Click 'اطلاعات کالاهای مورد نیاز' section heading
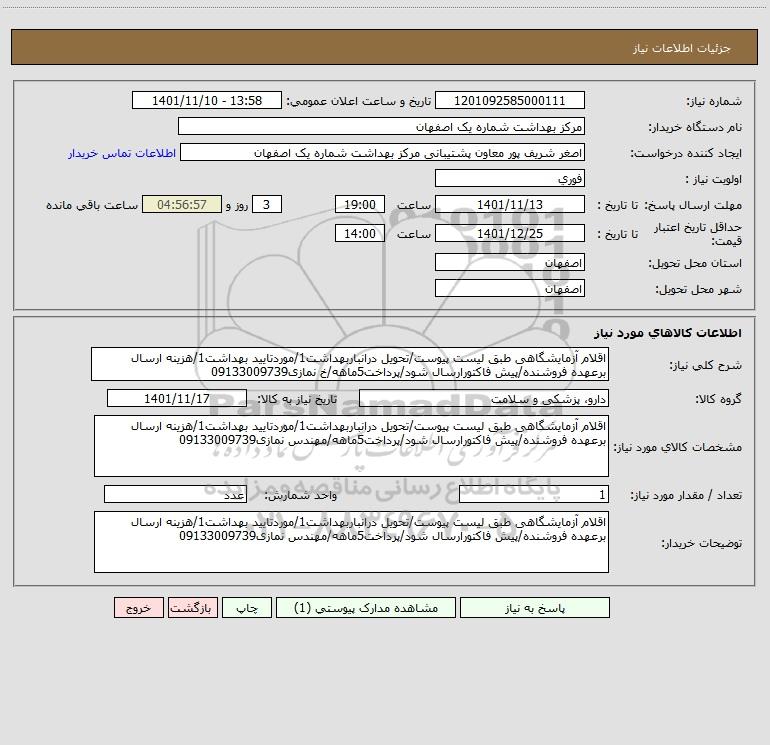 click(668, 333)
